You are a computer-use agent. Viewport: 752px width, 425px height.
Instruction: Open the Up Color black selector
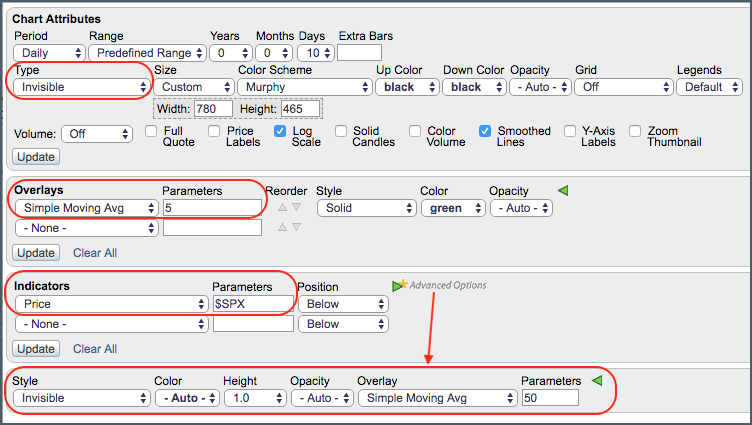(407, 87)
